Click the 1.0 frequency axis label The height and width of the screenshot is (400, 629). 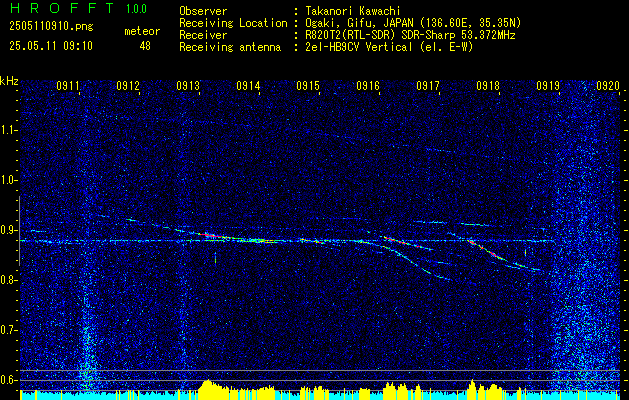(8, 180)
